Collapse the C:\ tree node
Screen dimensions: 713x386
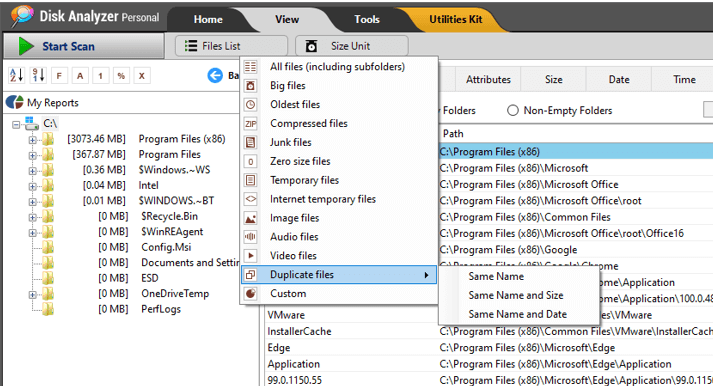(16, 124)
